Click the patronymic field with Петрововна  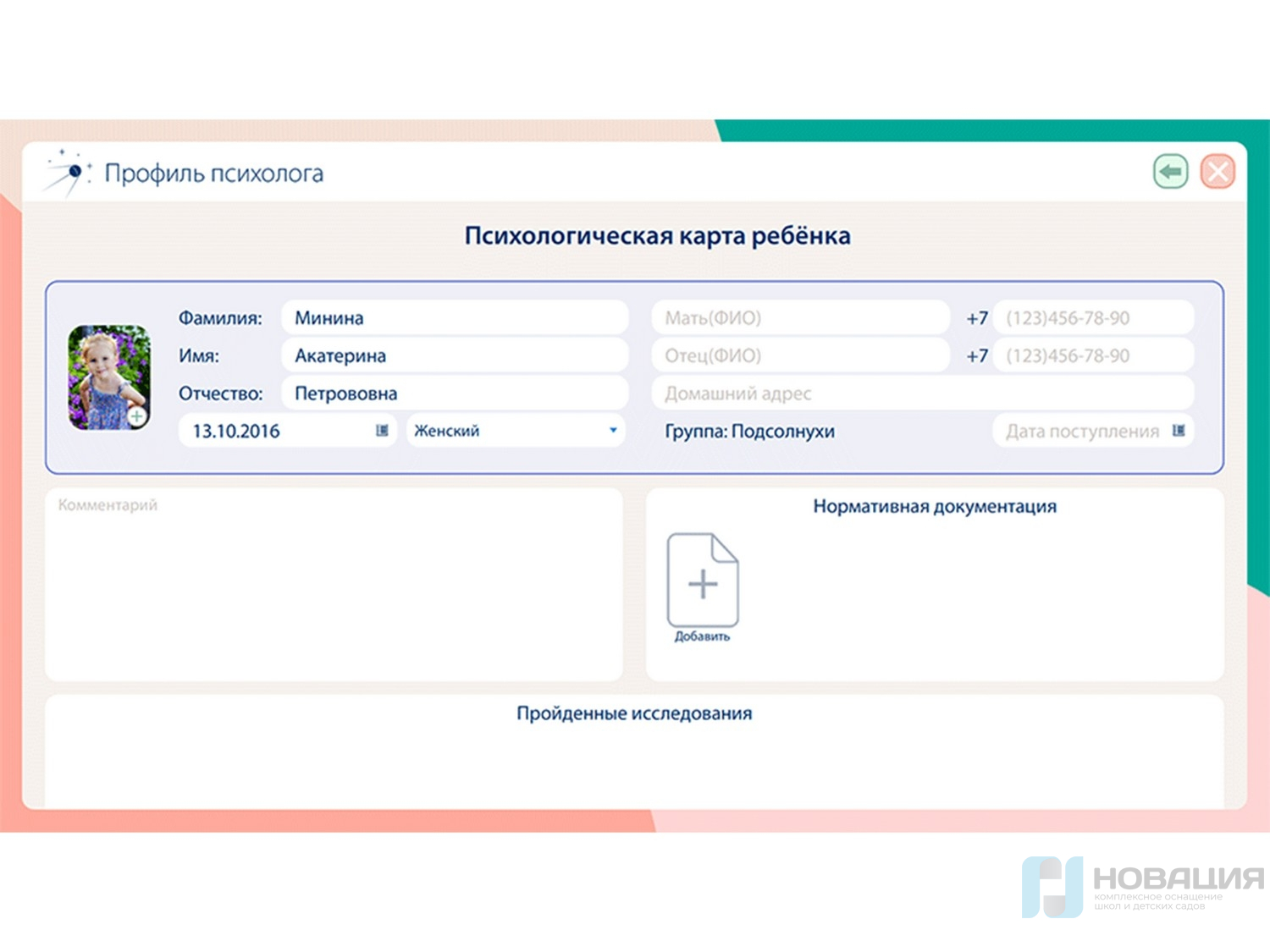click(454, 393)
